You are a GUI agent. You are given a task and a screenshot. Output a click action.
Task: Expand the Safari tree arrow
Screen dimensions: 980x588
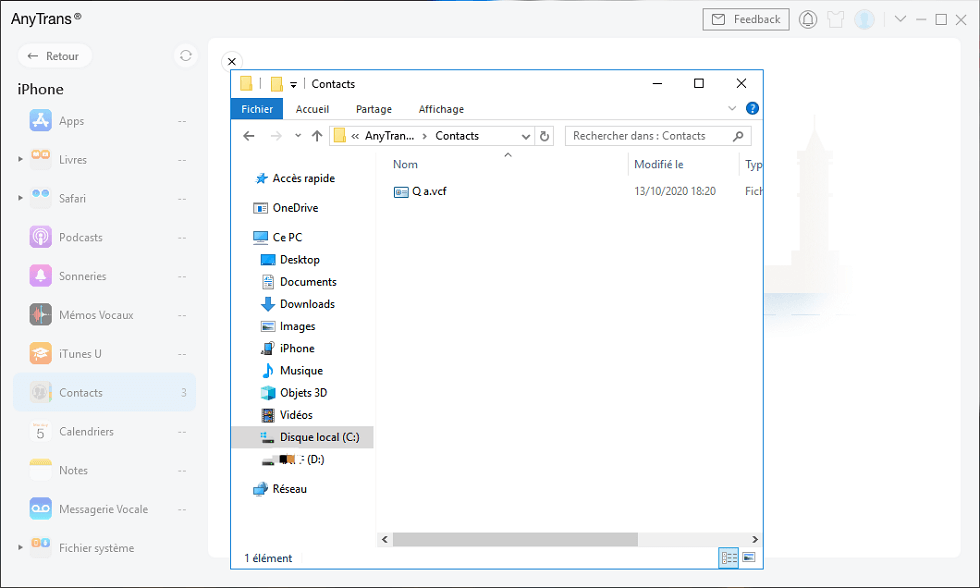[20, 198]
